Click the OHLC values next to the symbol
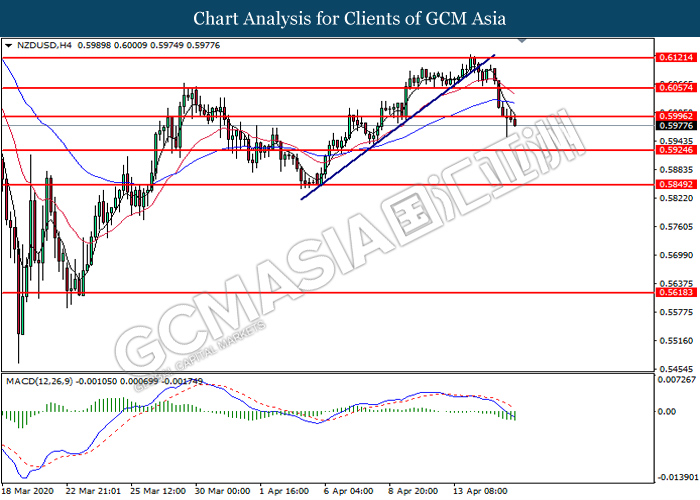The height and width of the screenshot is (500, 700). [149, 46]
